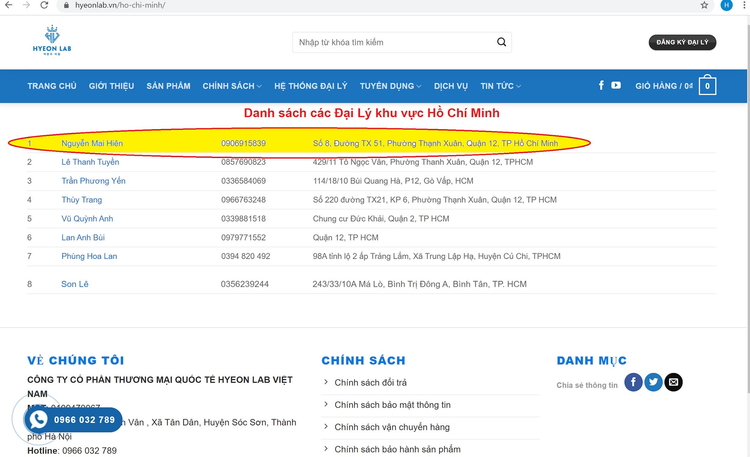This screenshot has width=750, height=457.
Task: Share page via Facebook round icon
Action: pos(633,382)
